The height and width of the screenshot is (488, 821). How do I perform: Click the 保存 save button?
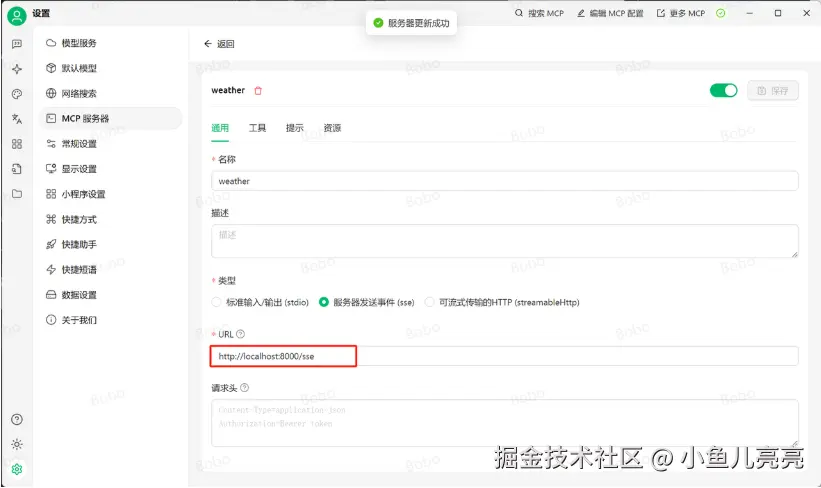(x=773, y=91)
